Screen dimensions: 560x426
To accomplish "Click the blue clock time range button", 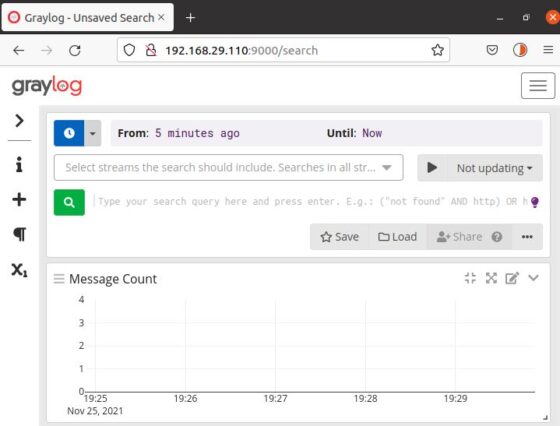I will [x=69, y=133].
